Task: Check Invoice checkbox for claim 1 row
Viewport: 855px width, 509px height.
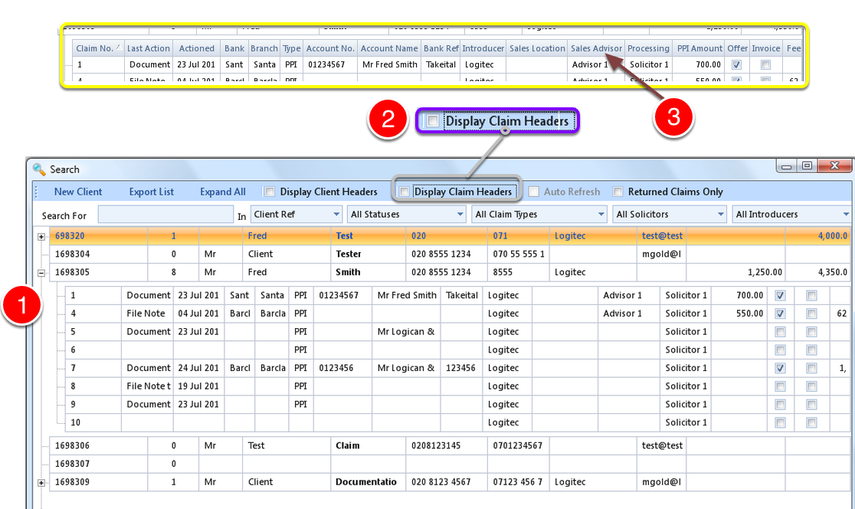Action: 811,296
